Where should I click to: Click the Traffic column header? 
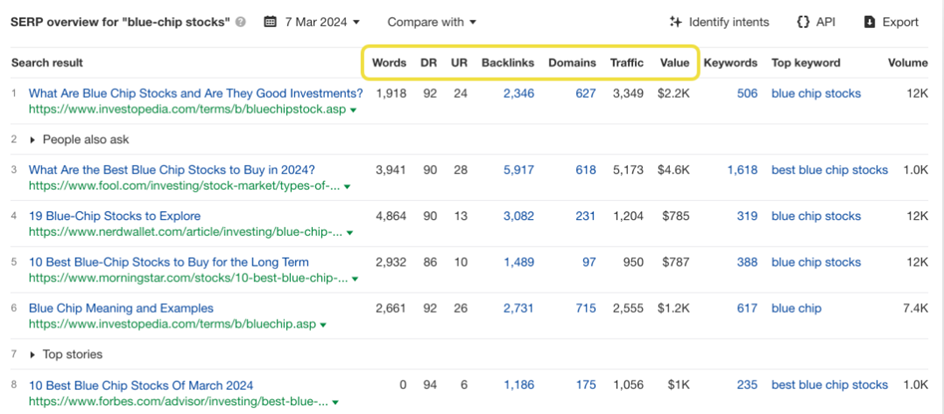pyautogui.click(x=627, y=63)
